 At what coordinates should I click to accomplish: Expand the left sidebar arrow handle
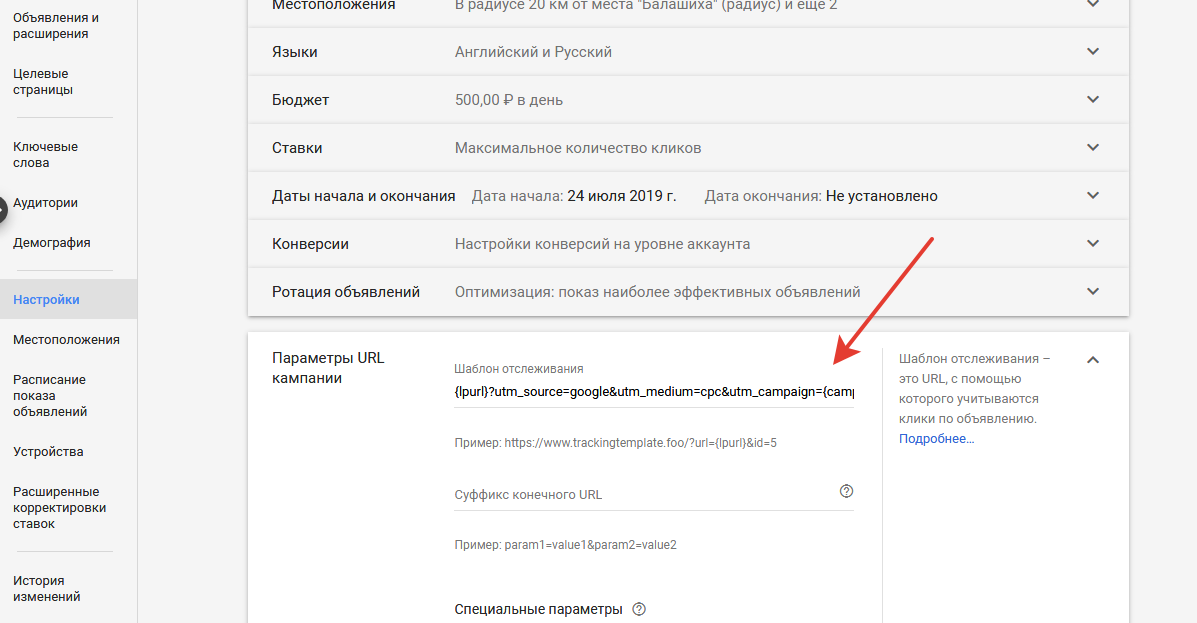click(2, 208)
